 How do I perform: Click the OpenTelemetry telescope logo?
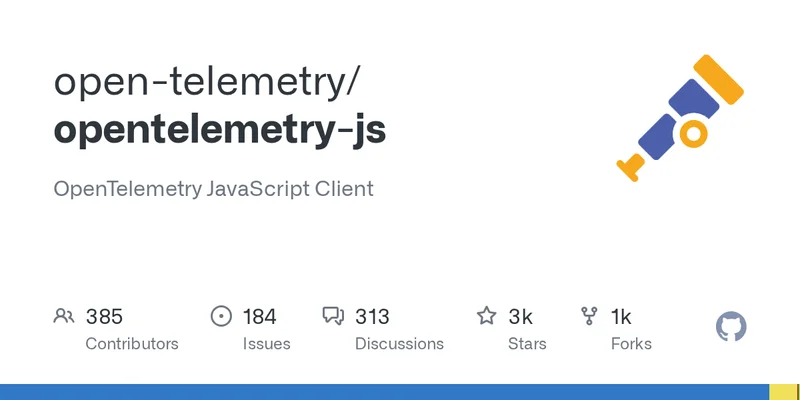[682, 118]
